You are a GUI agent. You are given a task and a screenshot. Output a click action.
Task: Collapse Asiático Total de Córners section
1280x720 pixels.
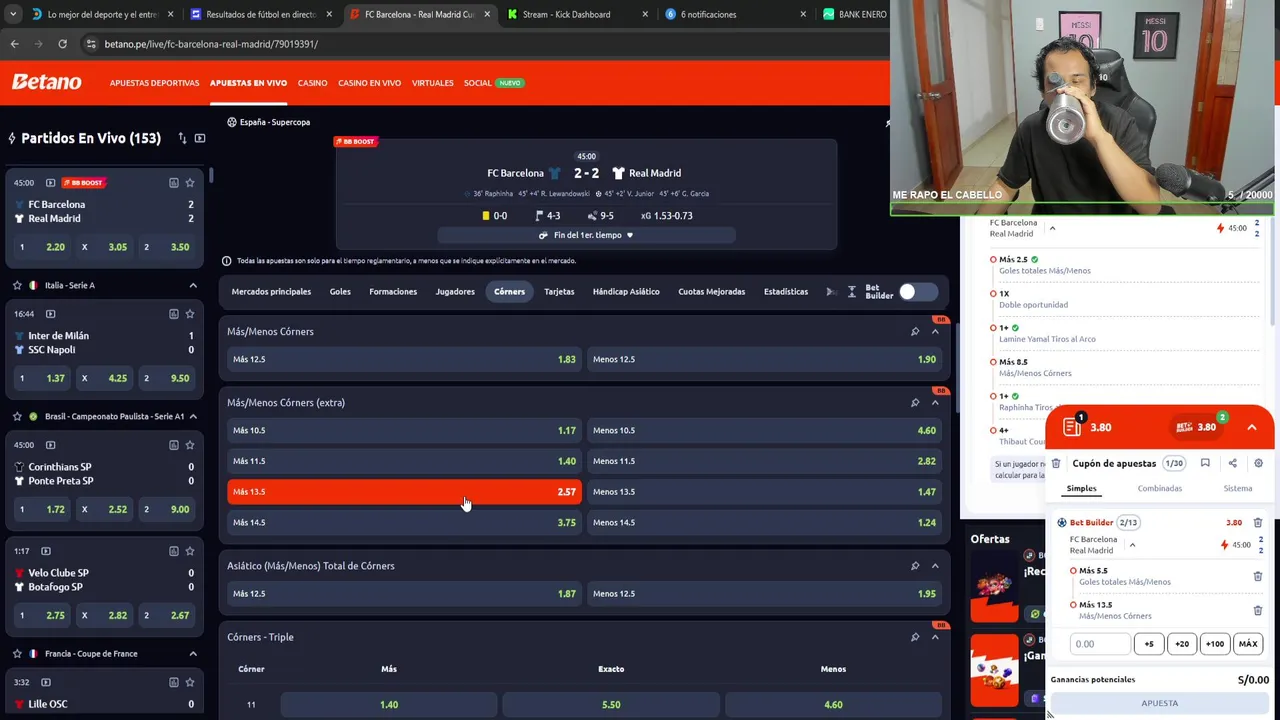(x=935, y=566)
